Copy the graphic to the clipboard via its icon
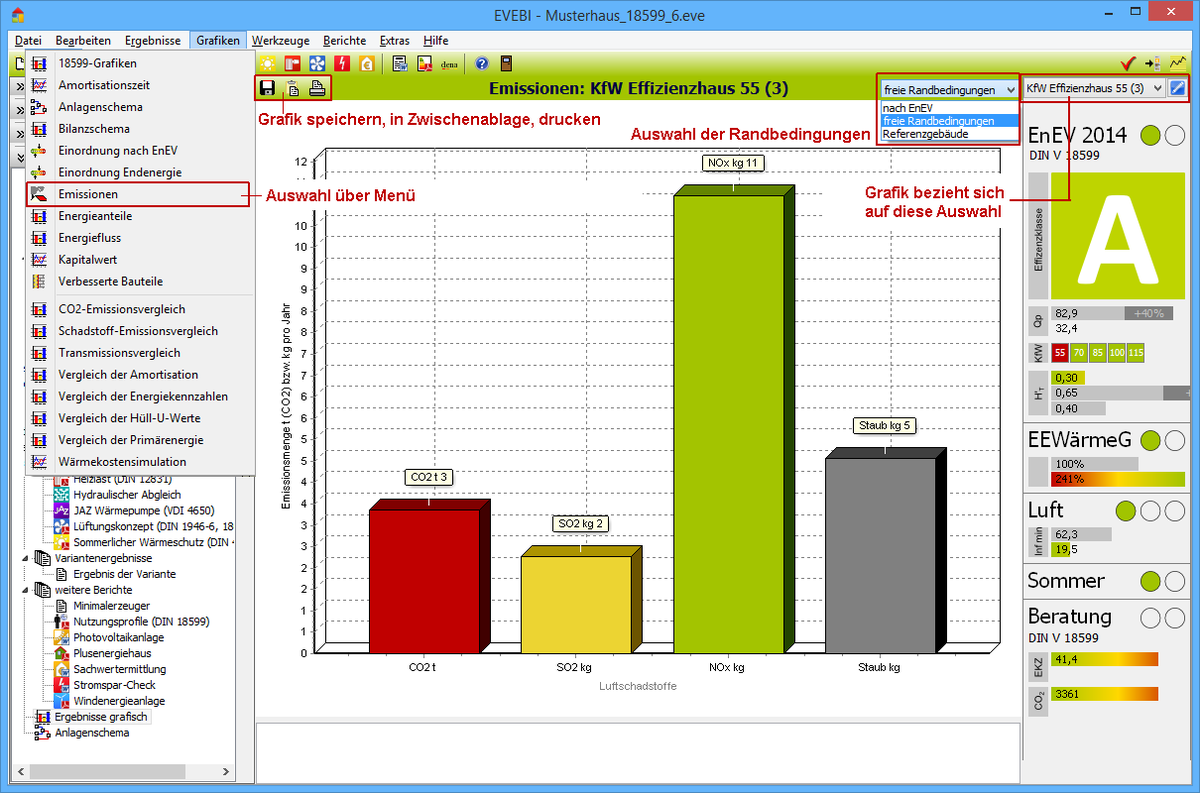The height and width of the screenshot is (793, 1200). click(x=292, y=88)
